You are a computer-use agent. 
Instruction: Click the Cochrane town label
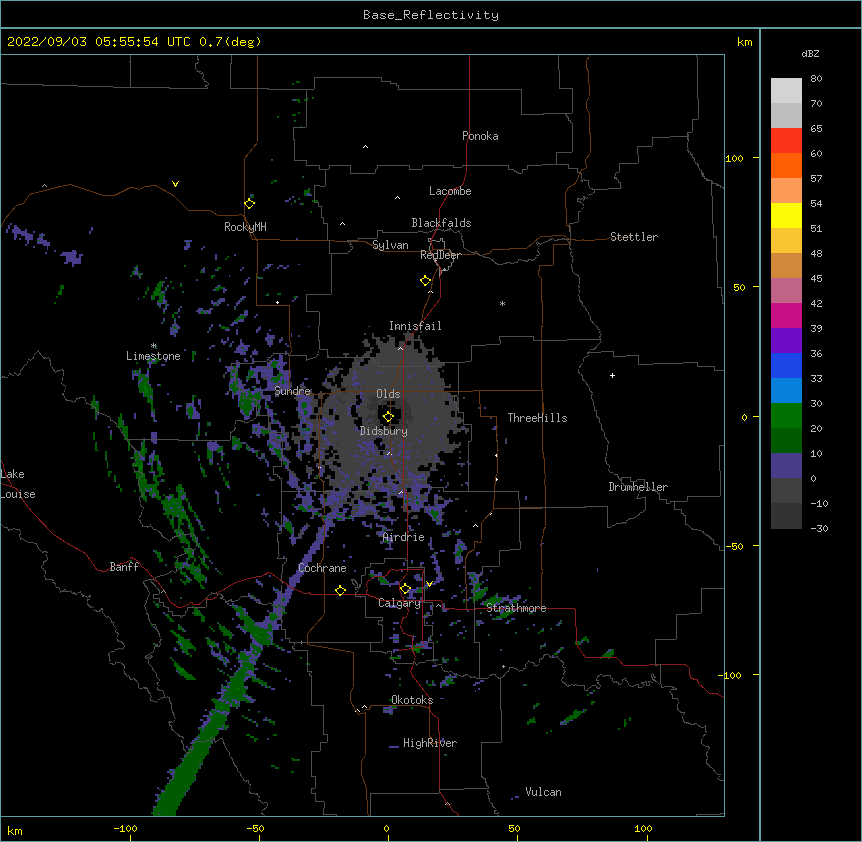(x=322, y=568)
